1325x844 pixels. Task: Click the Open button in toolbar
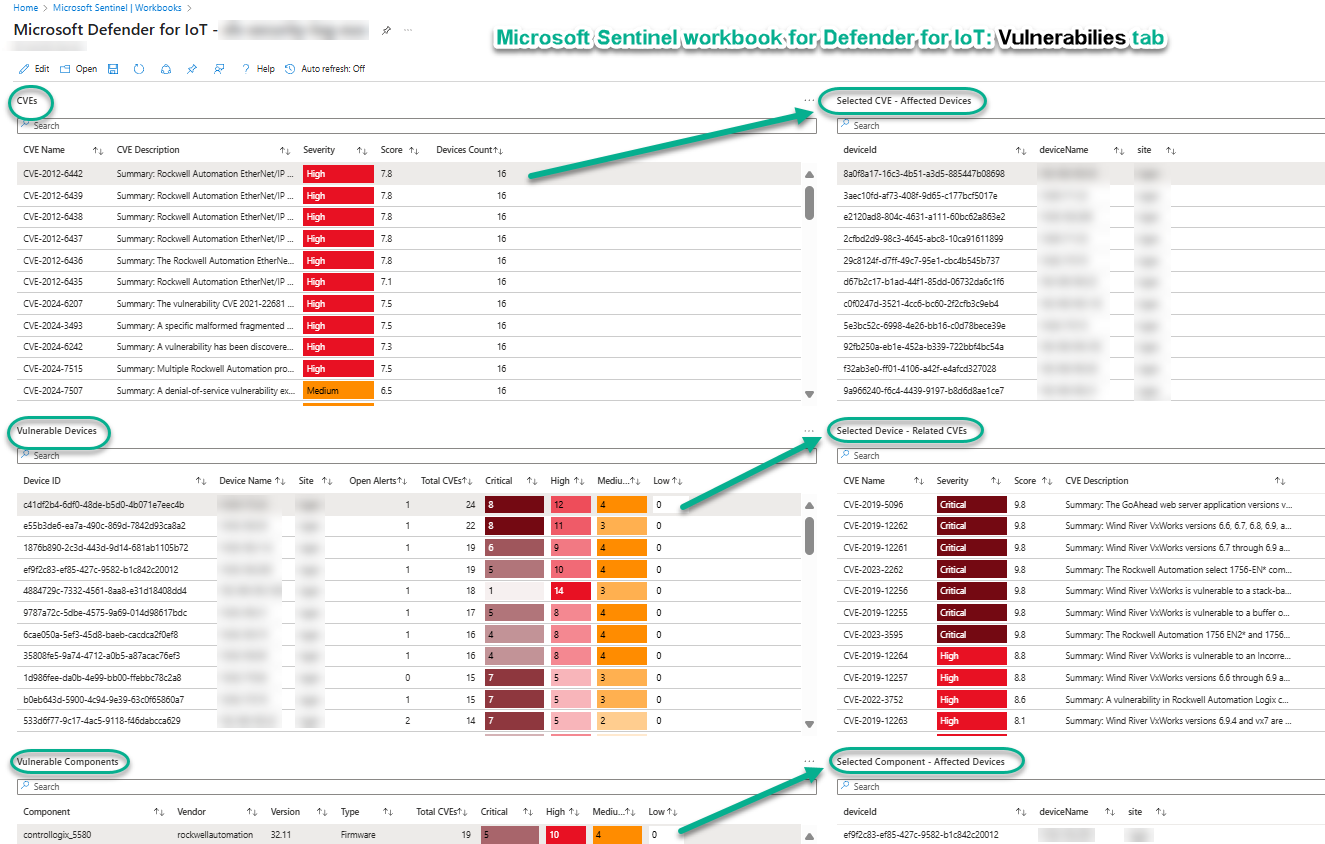point(78,69)
